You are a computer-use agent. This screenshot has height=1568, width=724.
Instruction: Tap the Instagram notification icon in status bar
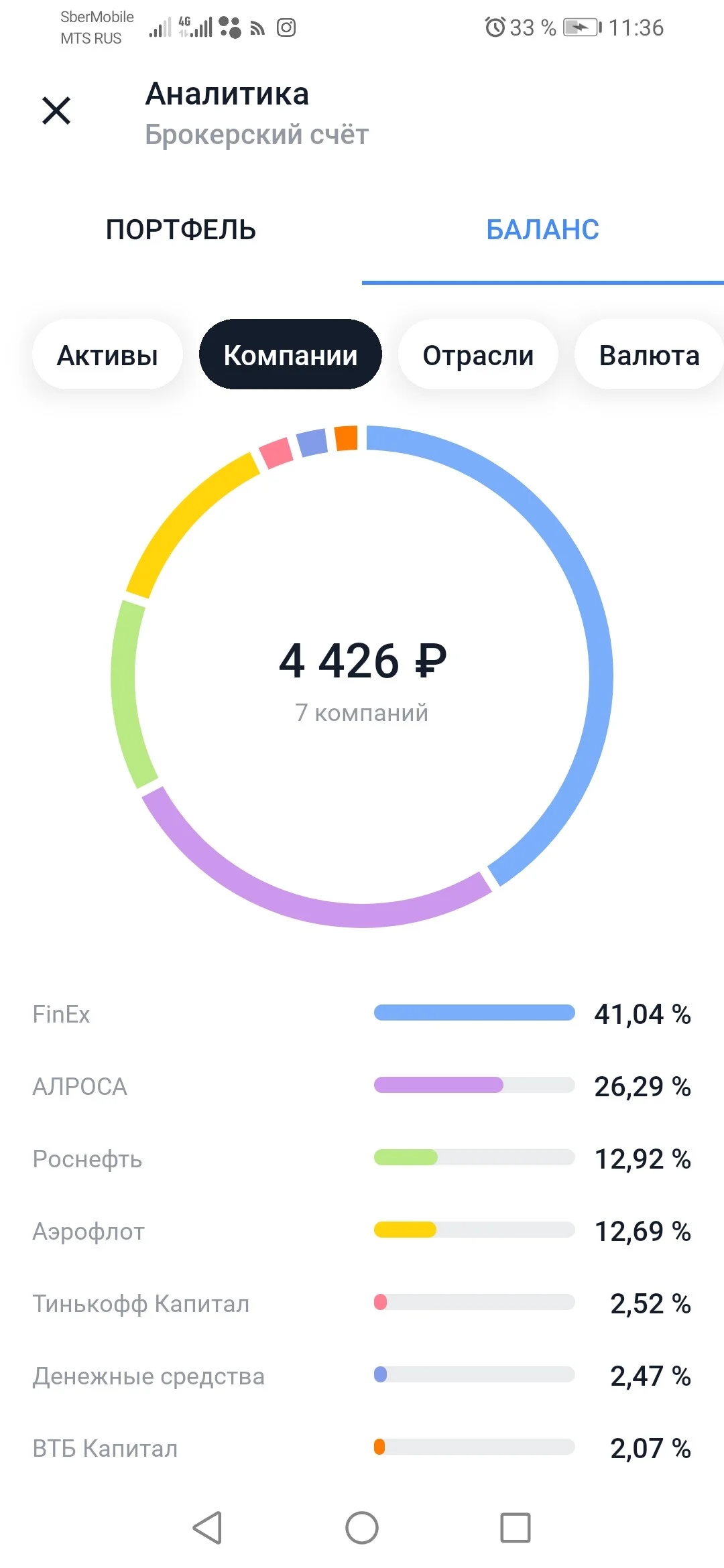286,27
